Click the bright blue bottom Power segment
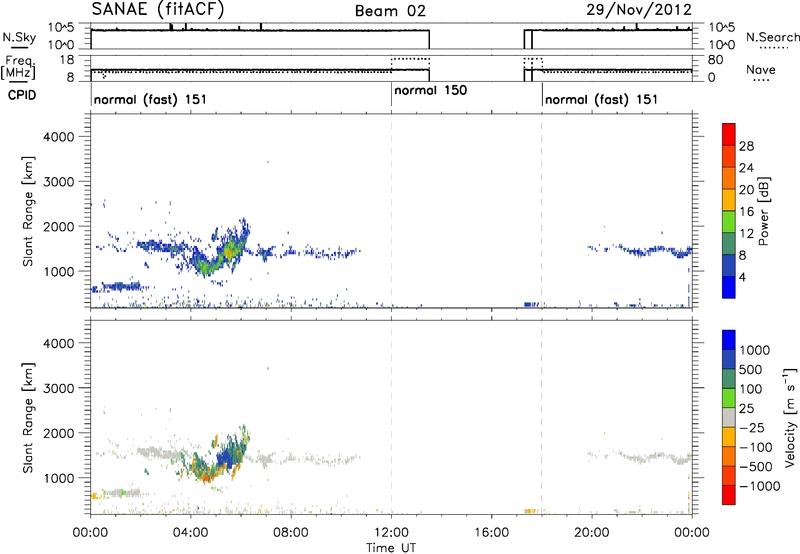Viewport: 800px width, 554px height. click(x=729, y=287)
